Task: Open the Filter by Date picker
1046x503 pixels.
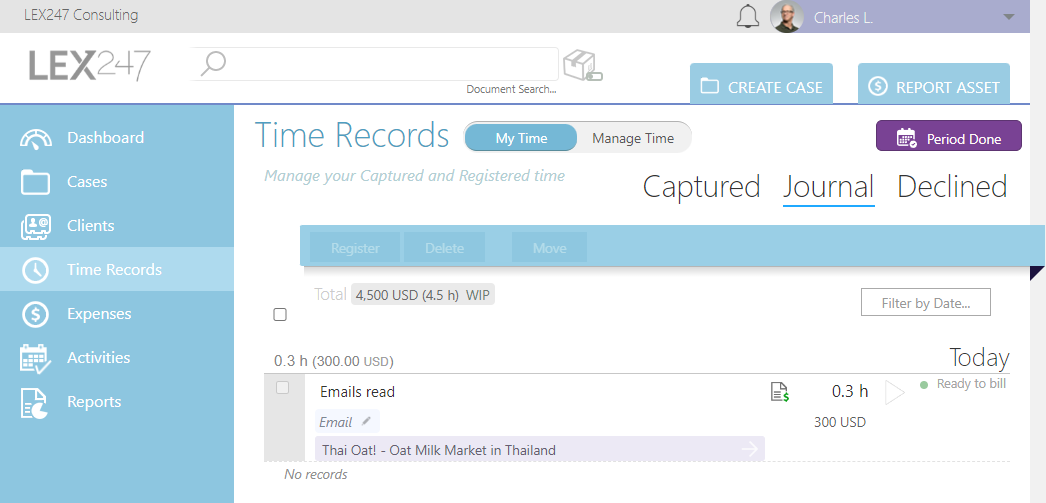Action: click(925, 302)
